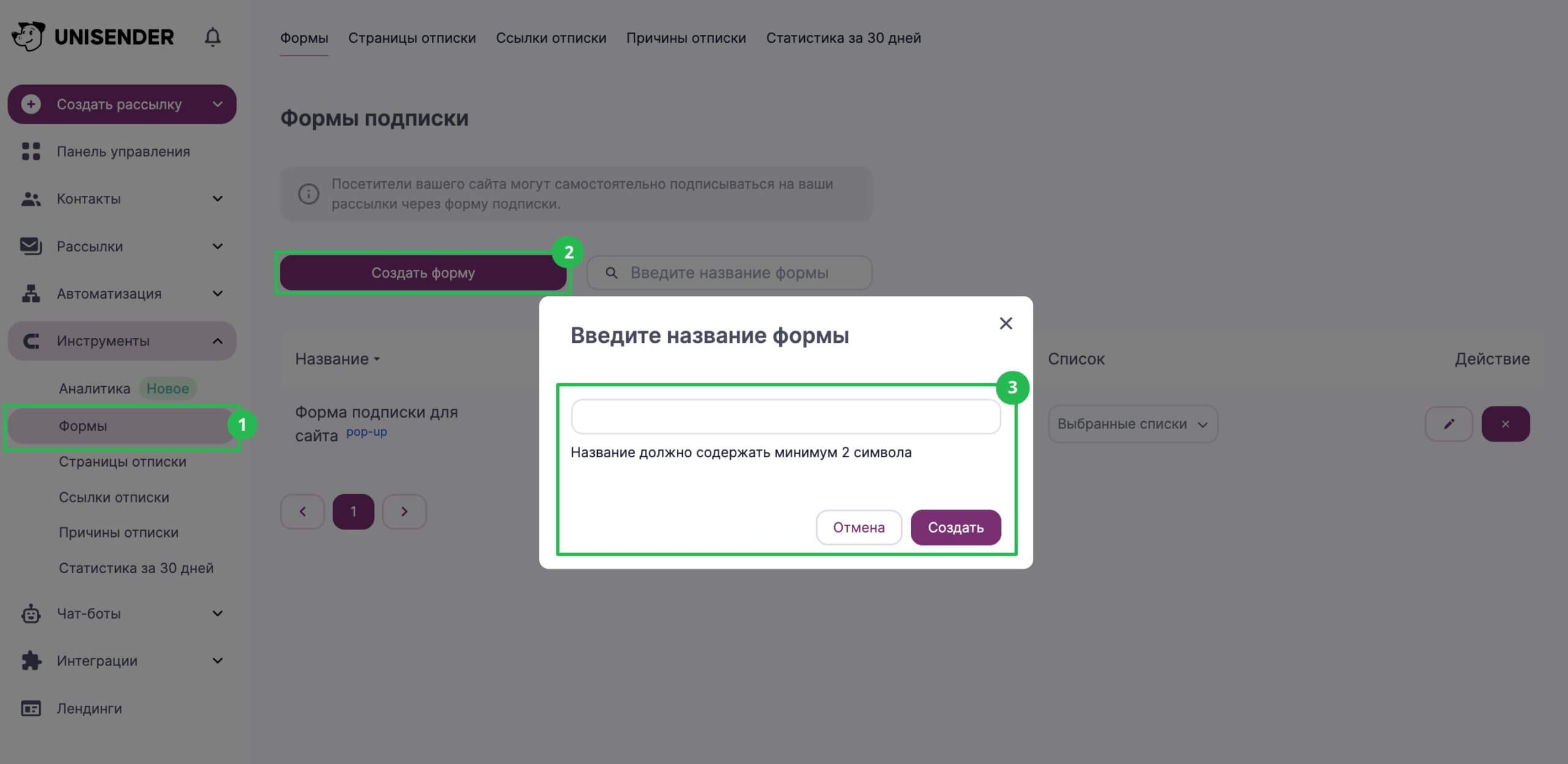Click Панель управления grid icon
This screenshot has width=1568, height=764.
point(31,151)
